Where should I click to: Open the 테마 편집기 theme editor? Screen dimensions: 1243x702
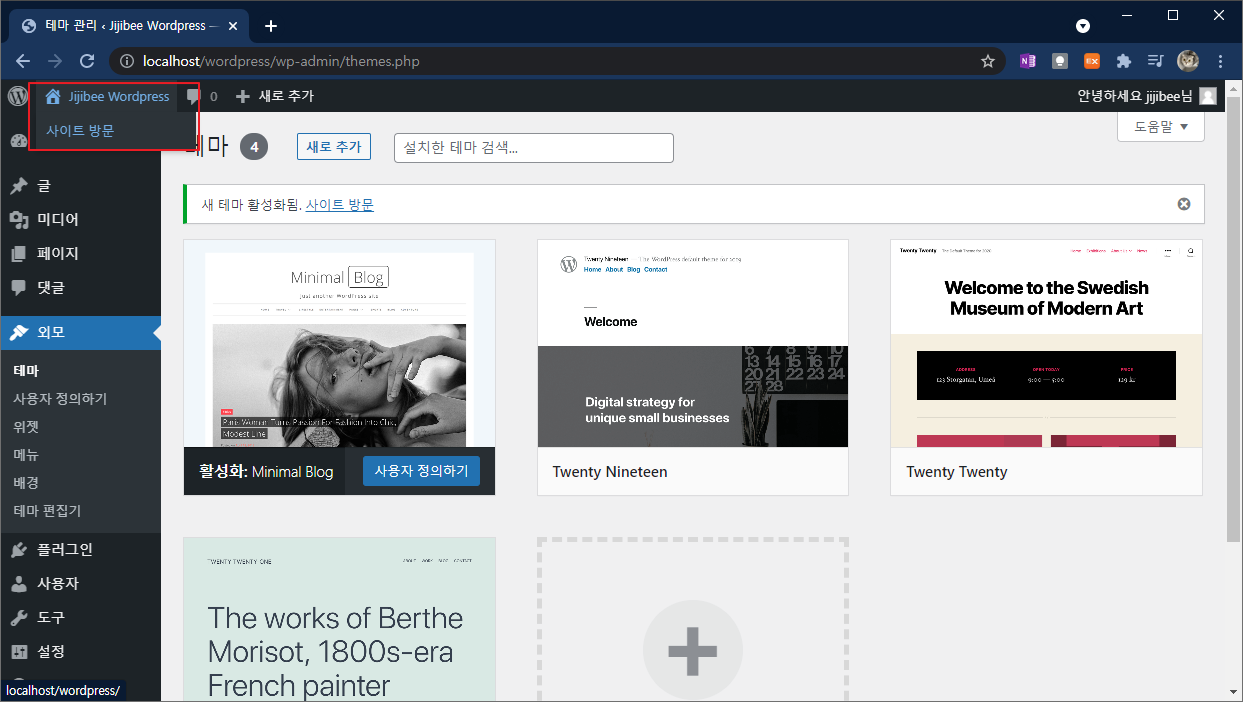pos(47,511)
